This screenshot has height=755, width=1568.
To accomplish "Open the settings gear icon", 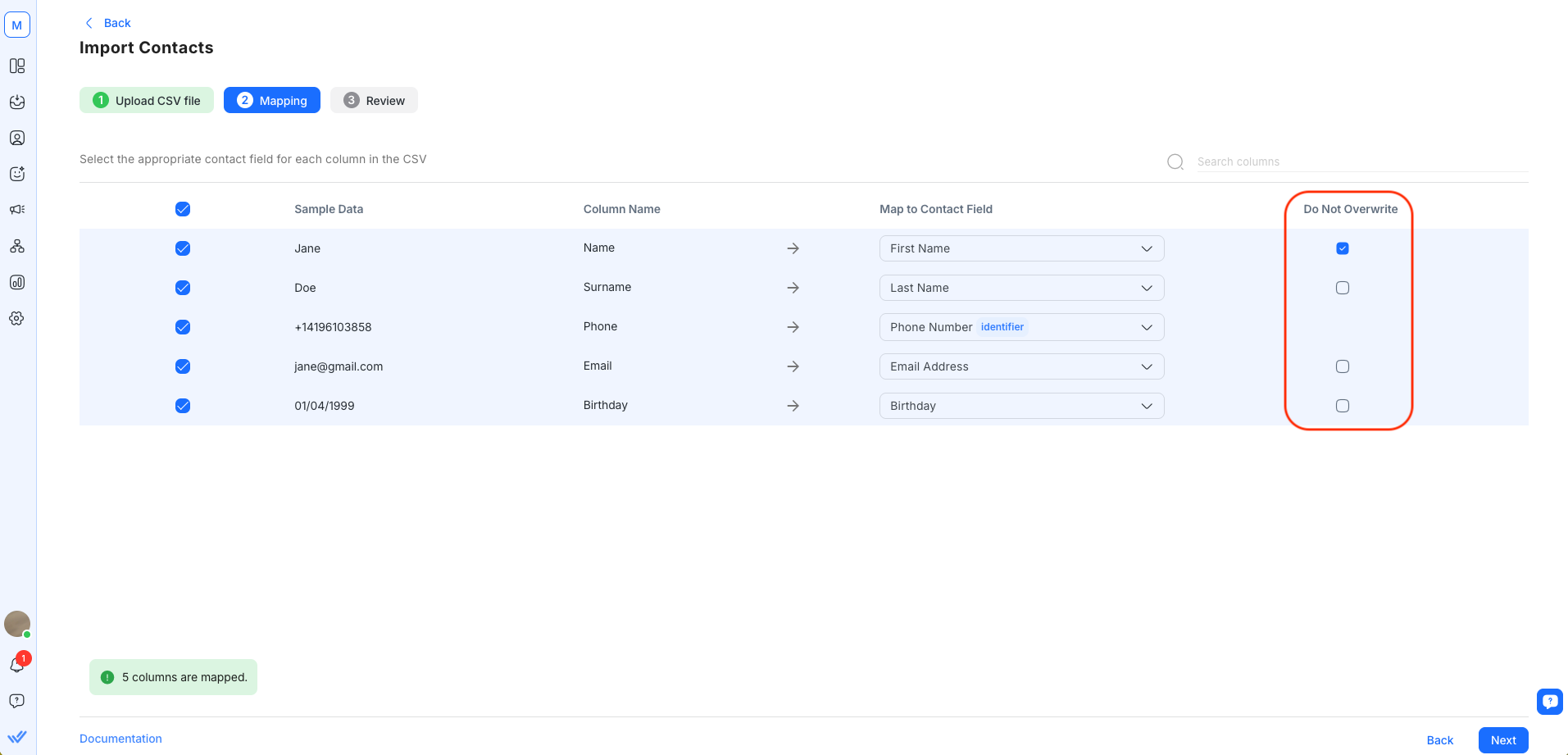I will [17, 318].
